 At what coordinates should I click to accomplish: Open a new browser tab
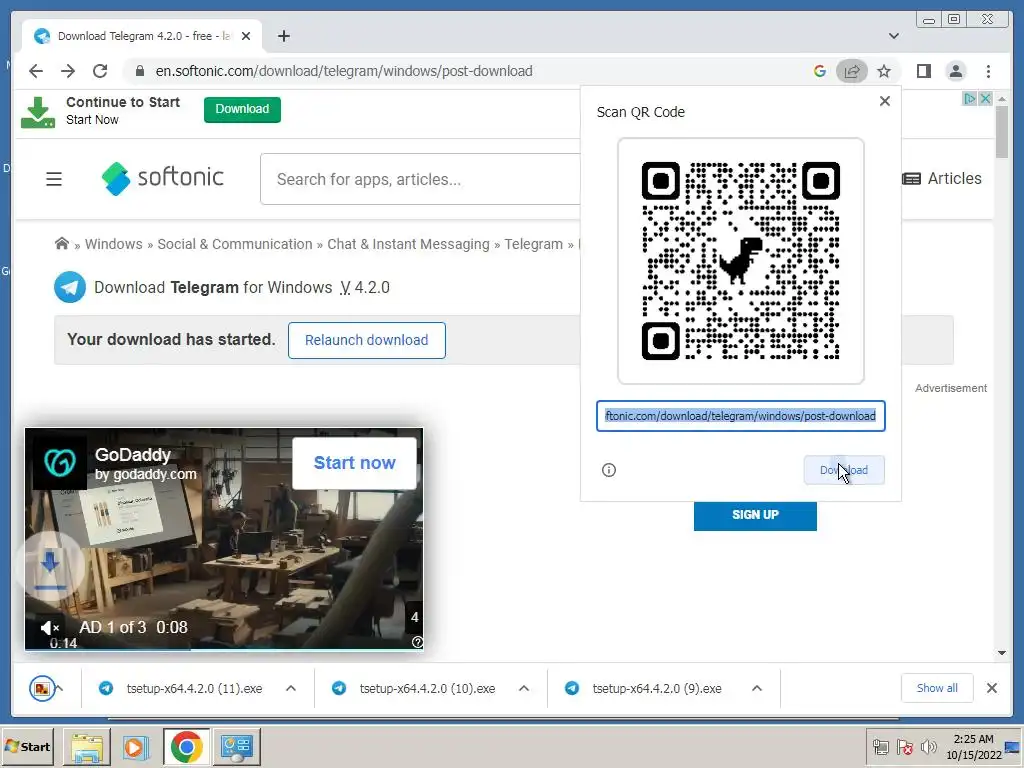[283, 36]
